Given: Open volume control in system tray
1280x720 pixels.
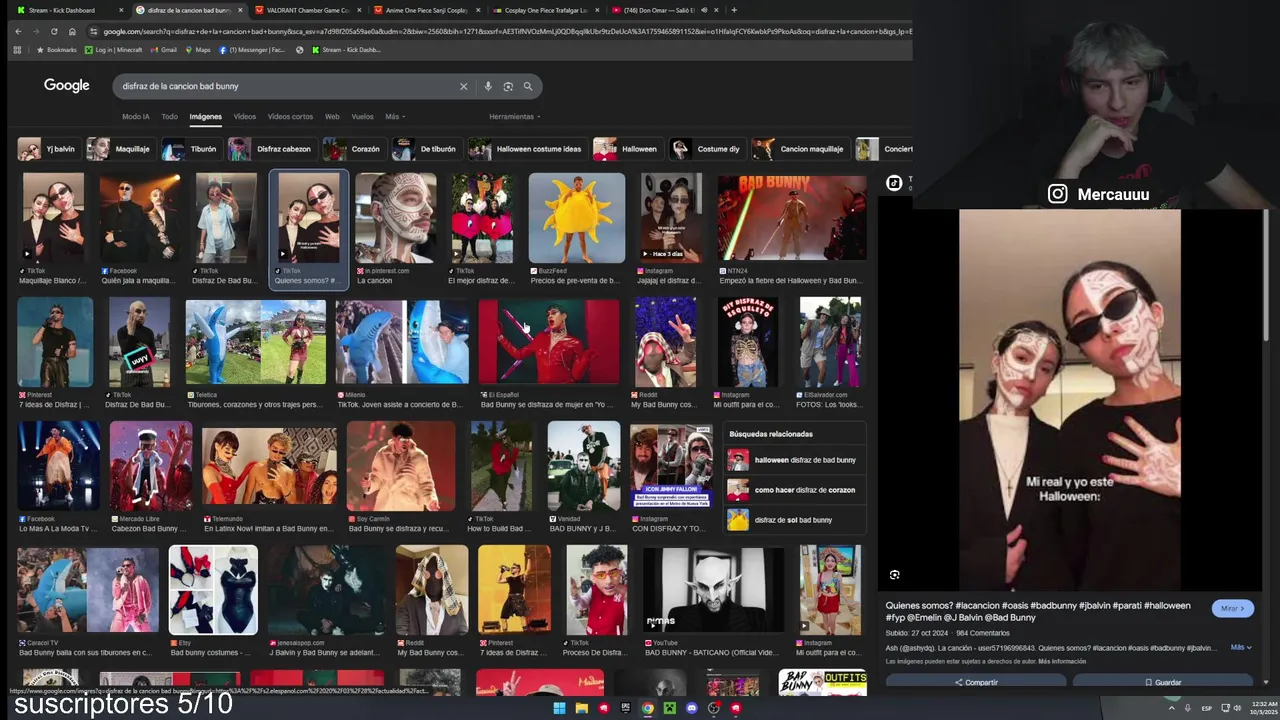Looking at the screenshot, I should tap(1235, 708).
